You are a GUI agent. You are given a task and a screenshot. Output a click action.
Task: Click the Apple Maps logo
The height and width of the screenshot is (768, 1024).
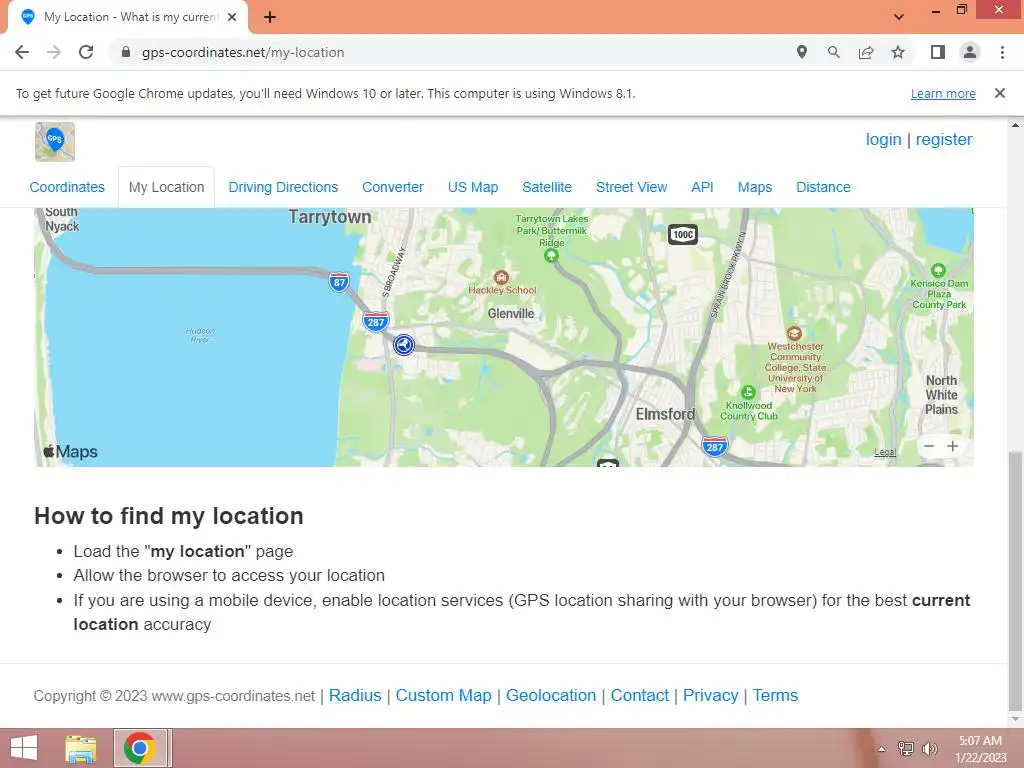(x=71, y=451)
